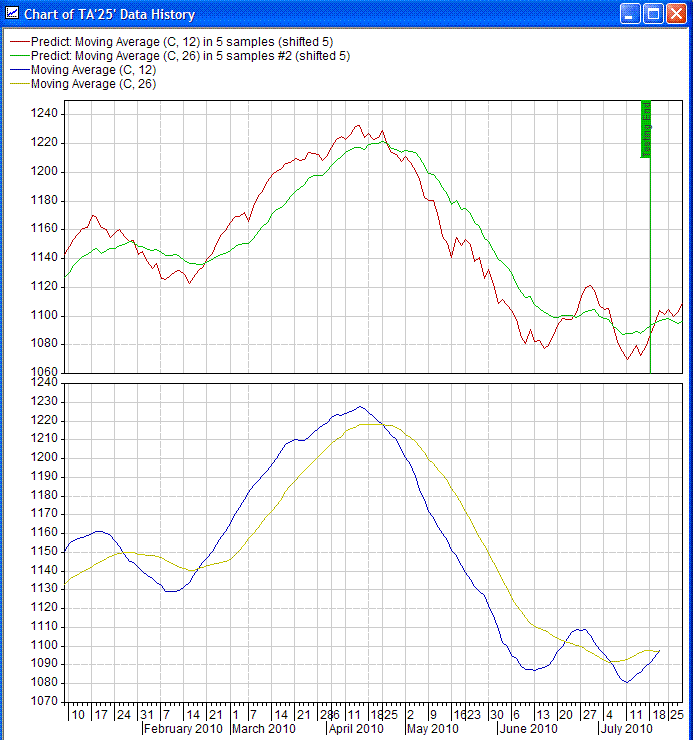This screenshot has width=693, height=740.
Task: Click the 'June 2010' time axis label
Action: pos(528,729)
